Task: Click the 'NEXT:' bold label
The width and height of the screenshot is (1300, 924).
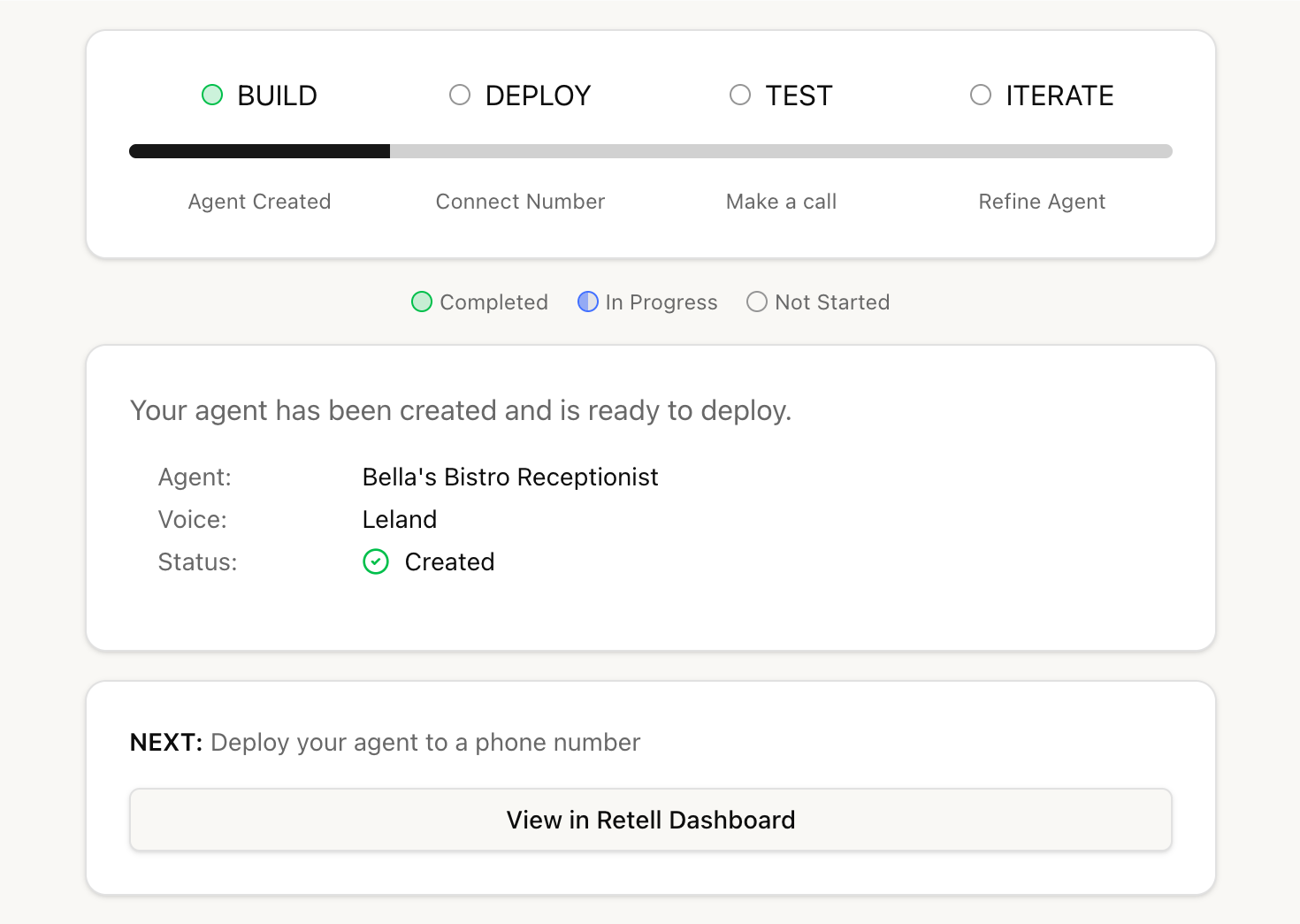Action: (166, 742)
